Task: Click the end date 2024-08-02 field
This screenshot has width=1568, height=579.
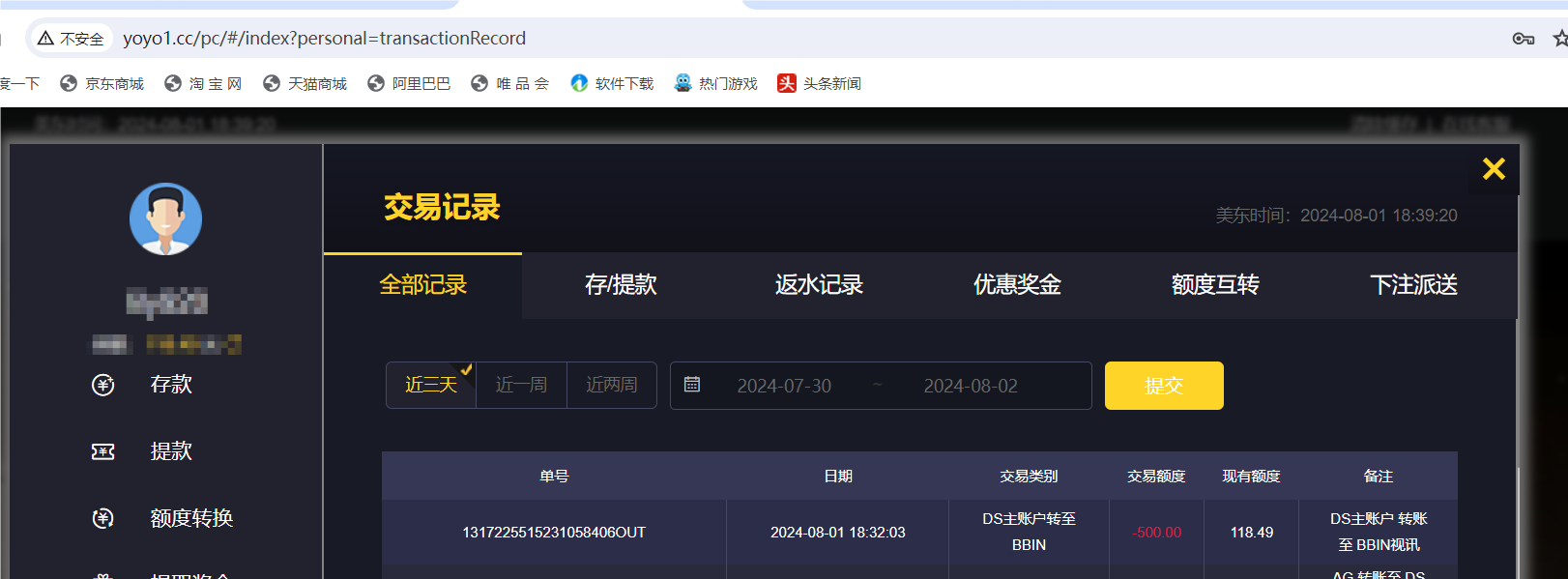Action: 971,386
